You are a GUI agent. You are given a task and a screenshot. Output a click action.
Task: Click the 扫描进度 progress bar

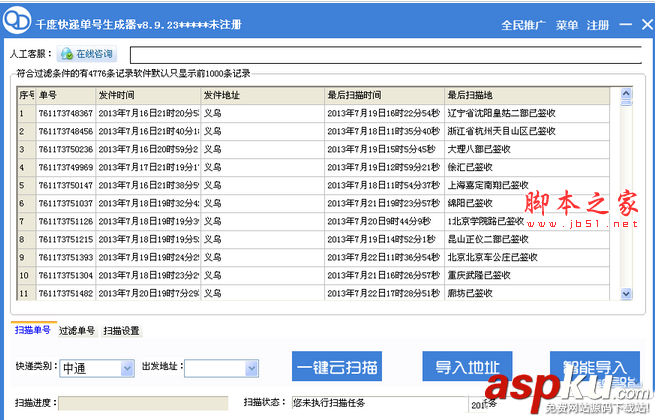point(143,404)
